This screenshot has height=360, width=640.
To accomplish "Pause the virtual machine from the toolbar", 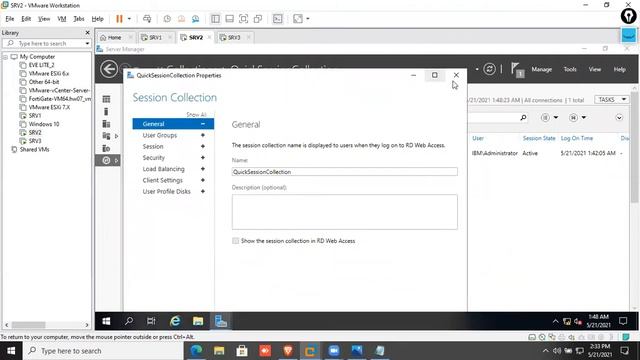I will (119, 19).
